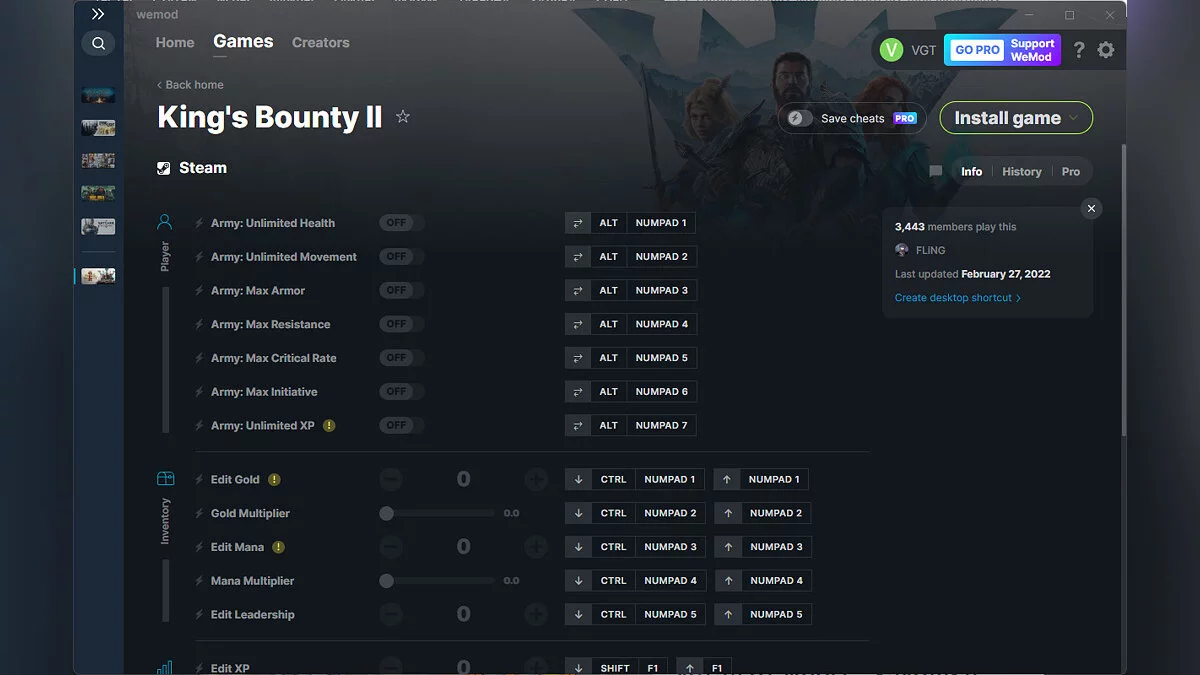This screenshot has width=1200, height=675.
Task: Expand the sidebar with double chevron icon
Action: click(98, 14)
